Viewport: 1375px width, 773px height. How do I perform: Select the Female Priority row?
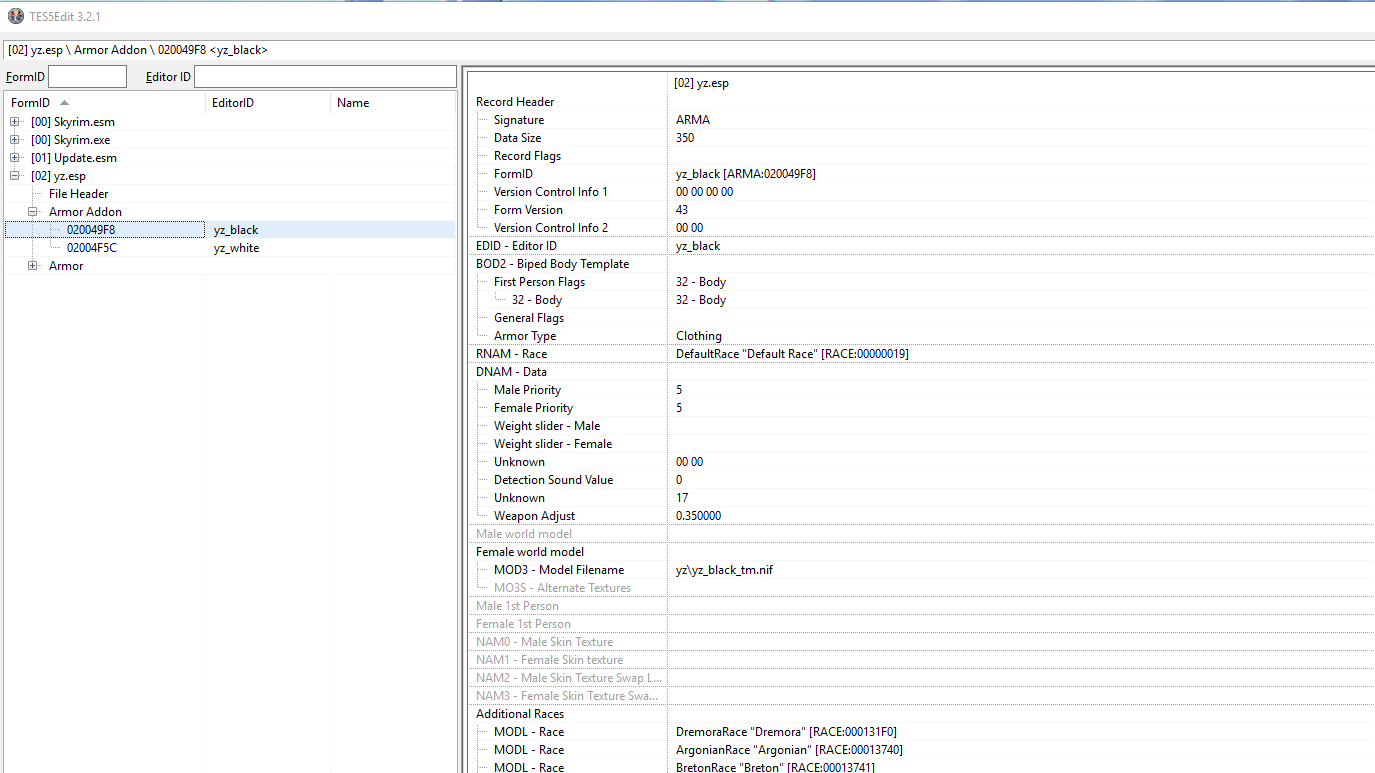click(x=920, y=408)
